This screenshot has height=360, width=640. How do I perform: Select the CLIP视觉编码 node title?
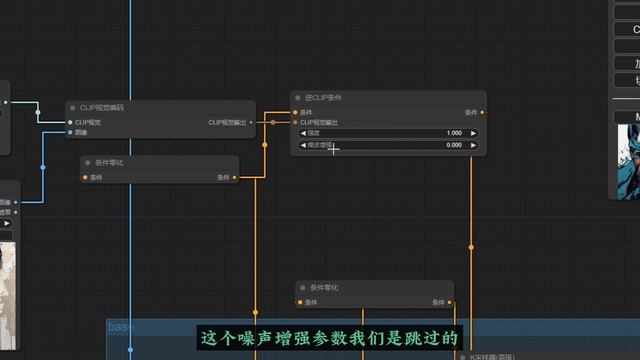102,108
